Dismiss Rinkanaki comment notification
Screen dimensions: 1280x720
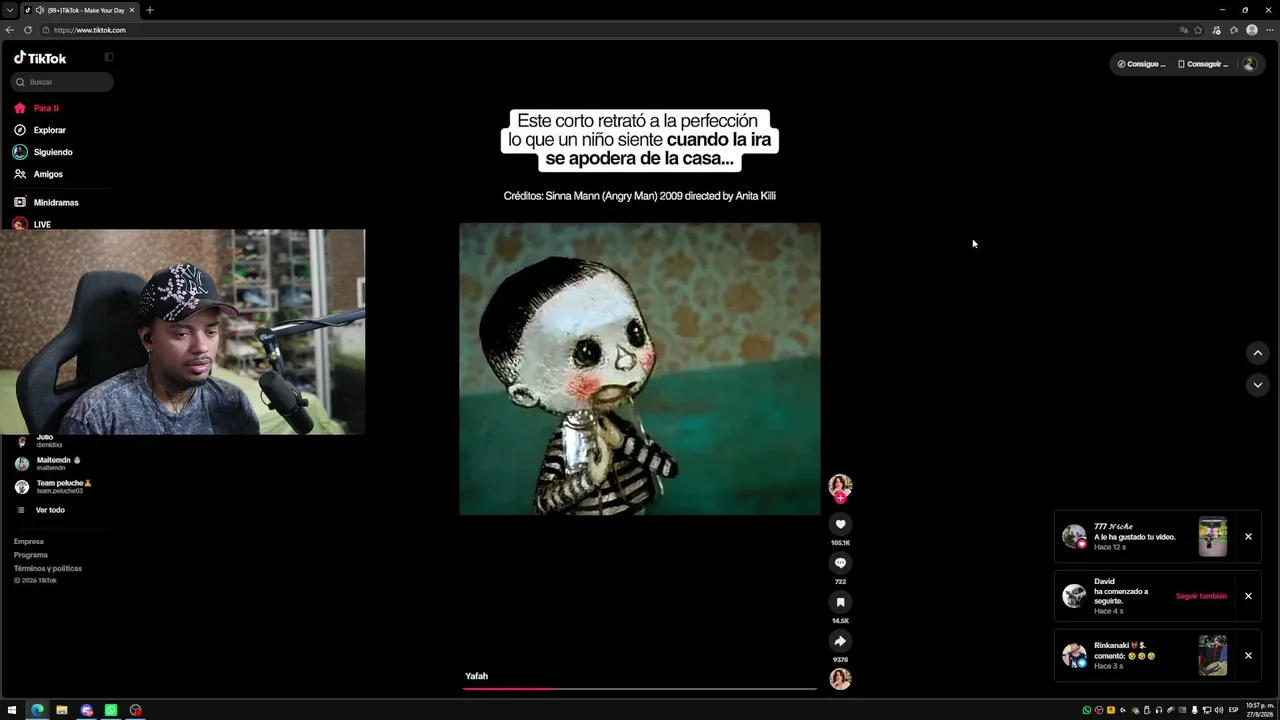(1248, 656)
